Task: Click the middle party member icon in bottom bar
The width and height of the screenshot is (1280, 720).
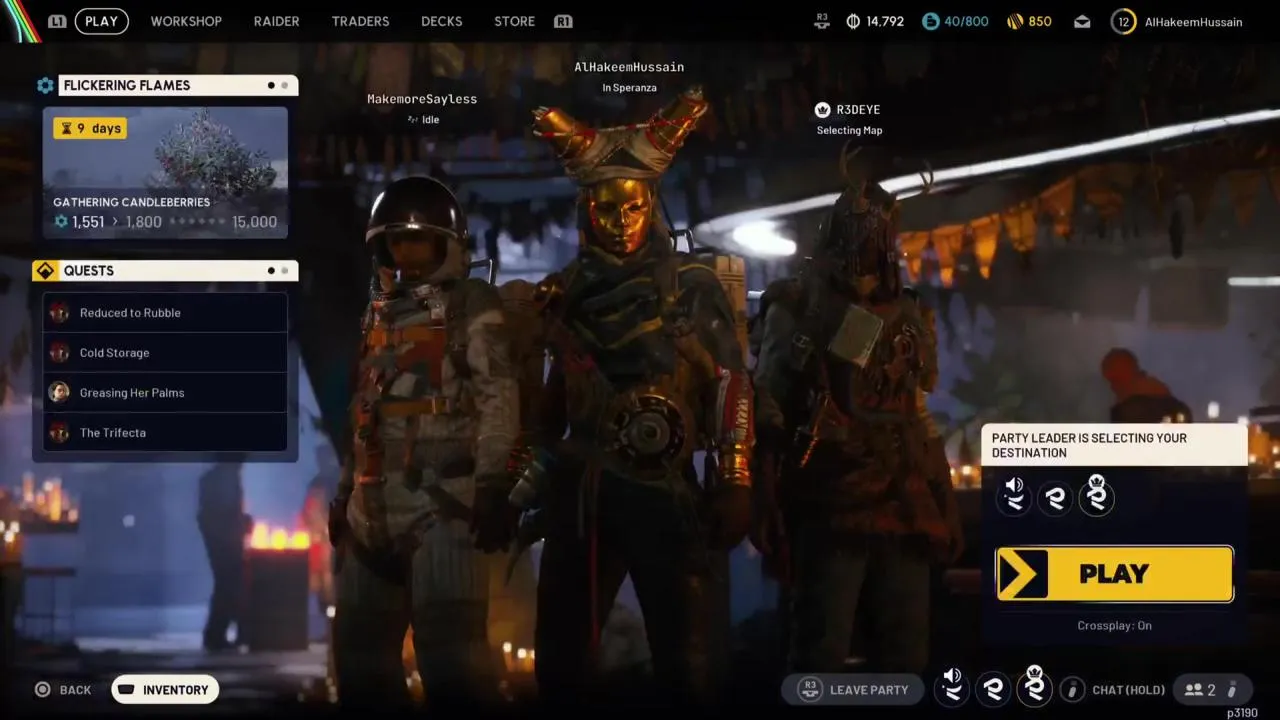Action: pyautogui.click(x=993, y=689)
